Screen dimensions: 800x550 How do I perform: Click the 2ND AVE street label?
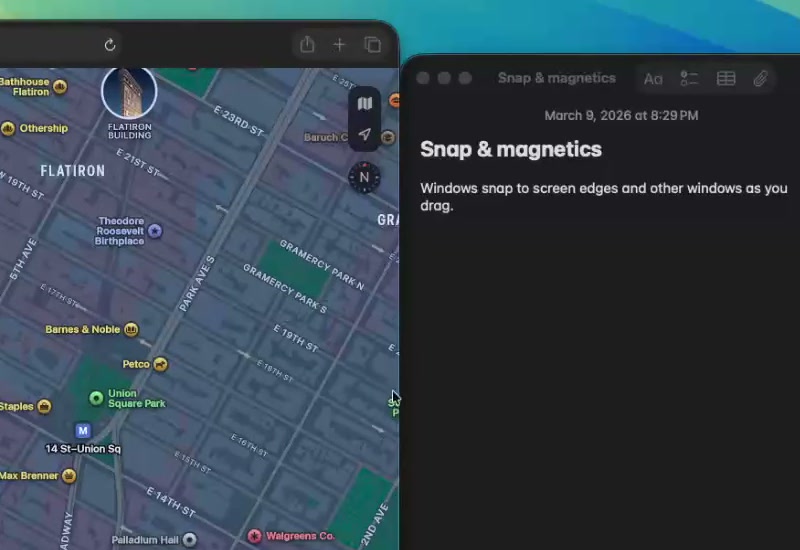point(374,526)
